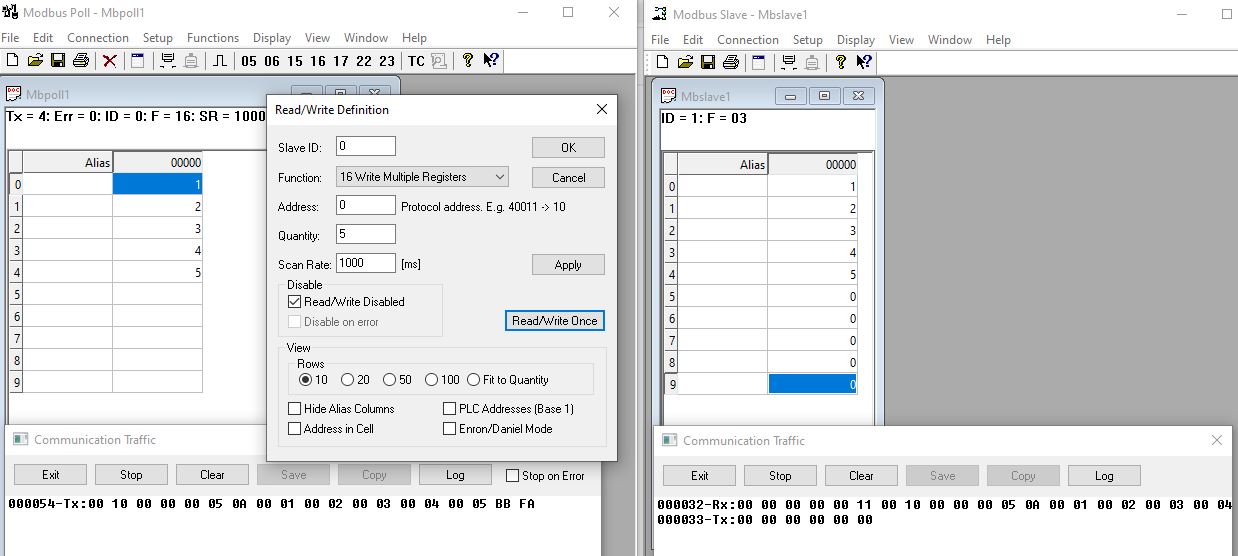Select function 05 in Modbus Poll toolbar
Viewport: 1238px width, 556px height.
[x=249, y=61]
